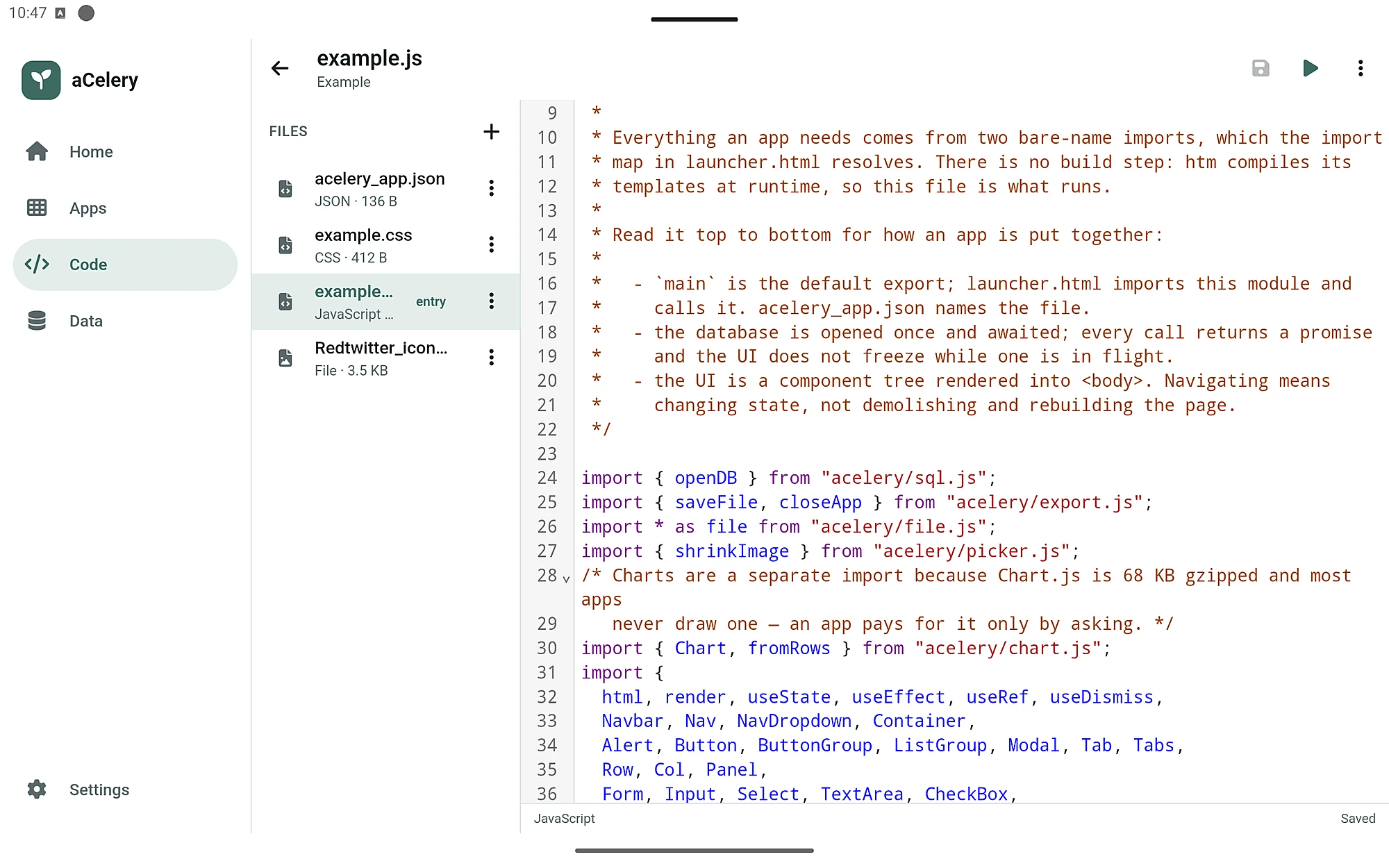This screenshot has width=1389, height=868.
Task: Run the app with the play icon
Action: point(1311,68)
